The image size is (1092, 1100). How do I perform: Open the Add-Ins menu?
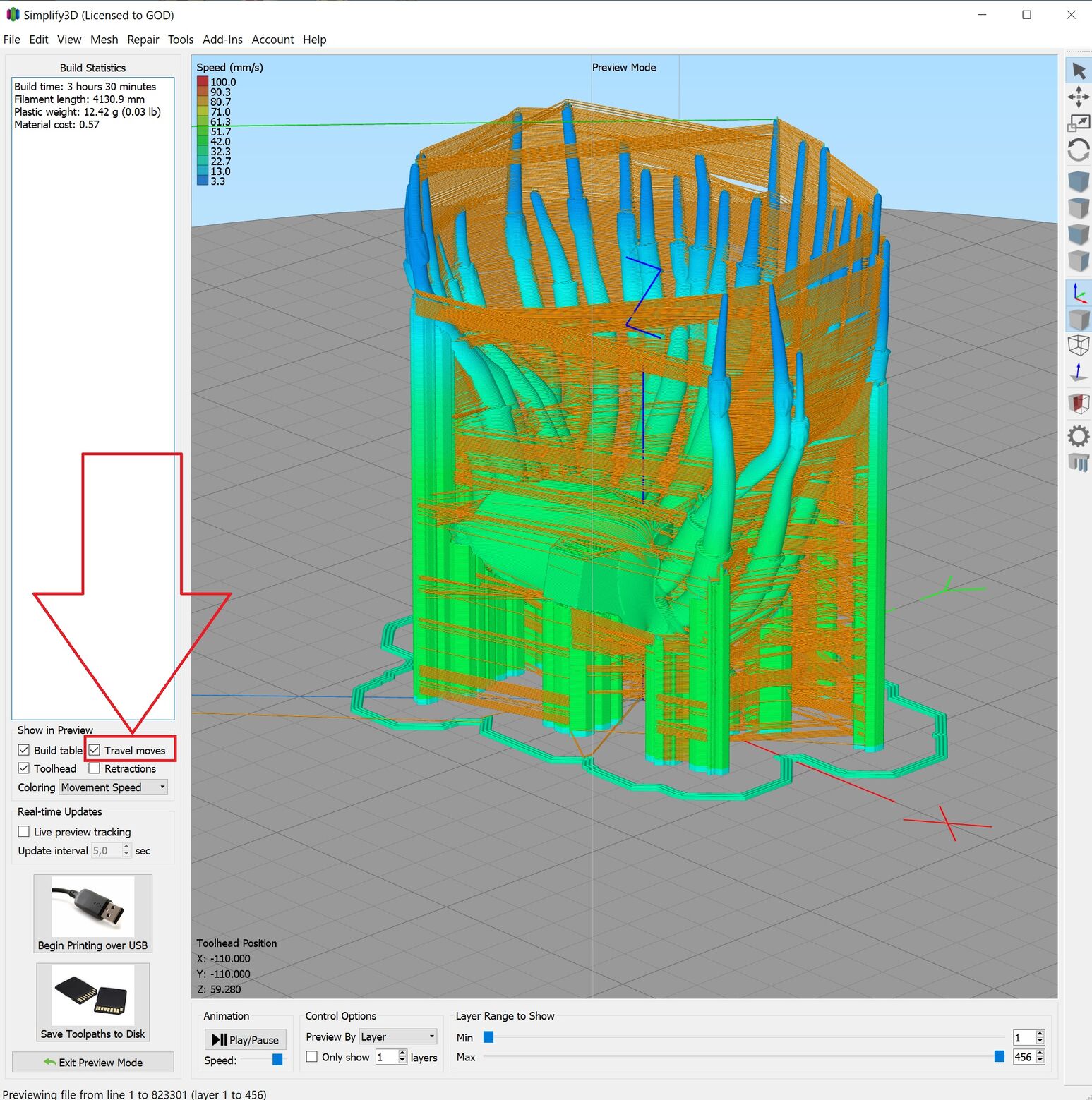pyautogui.click(x=222, y=40)
